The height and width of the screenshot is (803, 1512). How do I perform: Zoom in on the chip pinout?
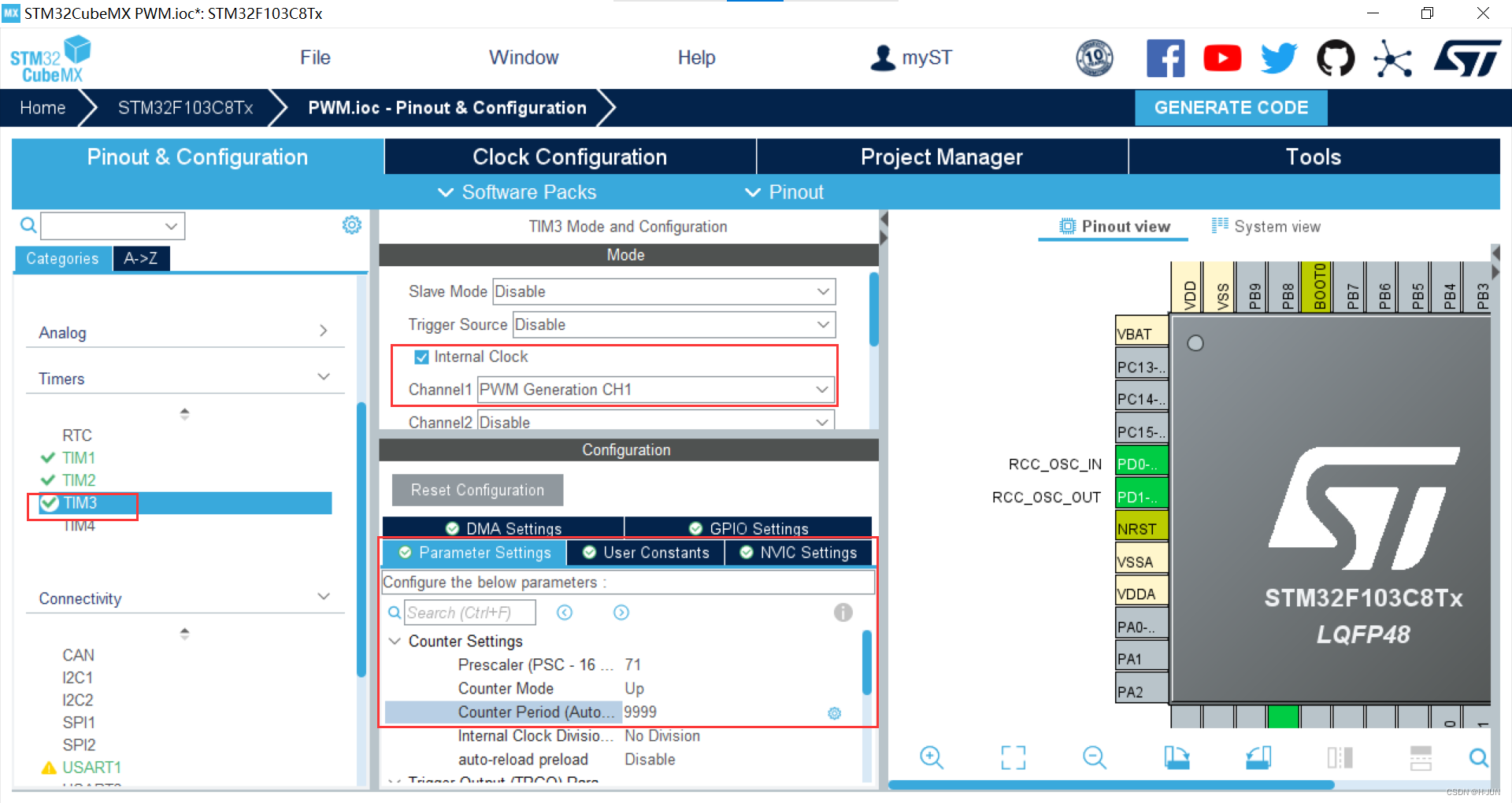tap(932, 757)
